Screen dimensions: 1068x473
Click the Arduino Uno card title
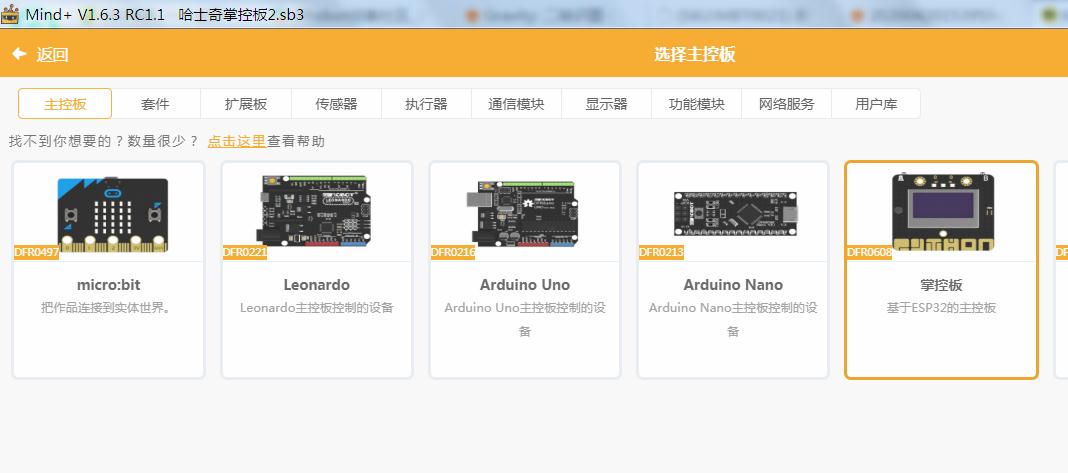pyautogui.click(x=524, y=285)
